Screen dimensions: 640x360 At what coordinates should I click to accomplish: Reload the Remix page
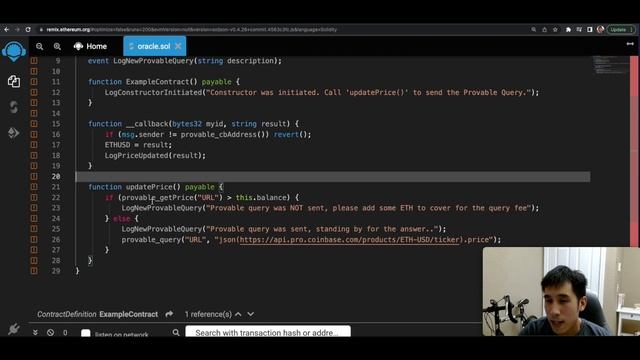(28, 29)
